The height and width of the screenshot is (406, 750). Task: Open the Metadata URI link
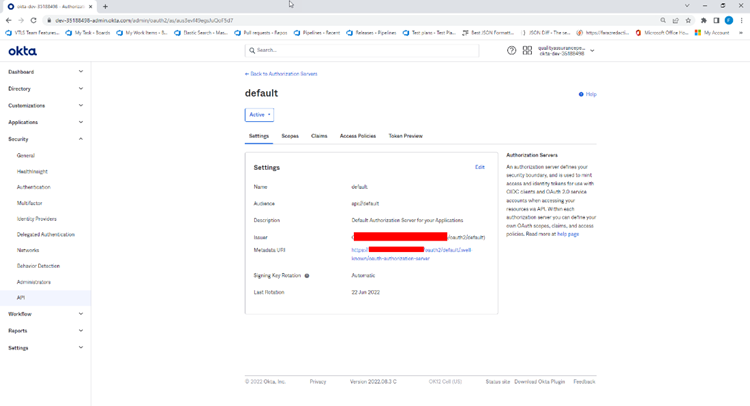click(411, 254)
